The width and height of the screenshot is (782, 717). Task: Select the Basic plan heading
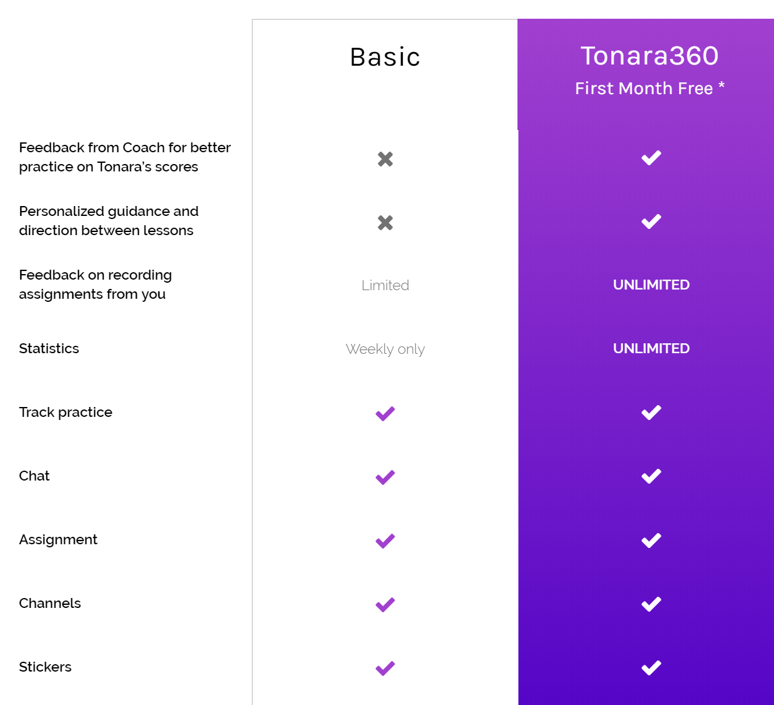click(385, 57)
